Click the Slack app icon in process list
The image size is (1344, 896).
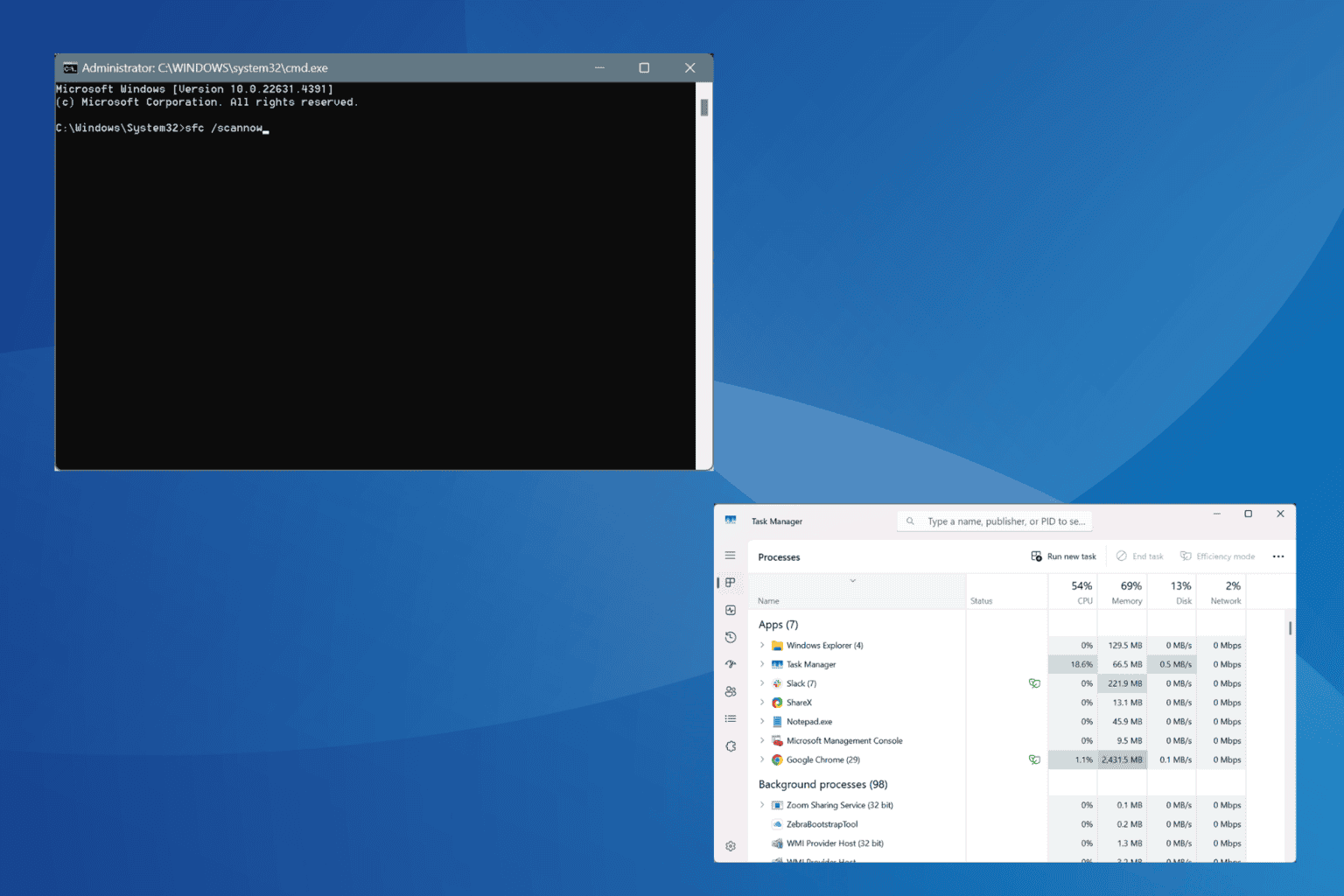(776, 683)
